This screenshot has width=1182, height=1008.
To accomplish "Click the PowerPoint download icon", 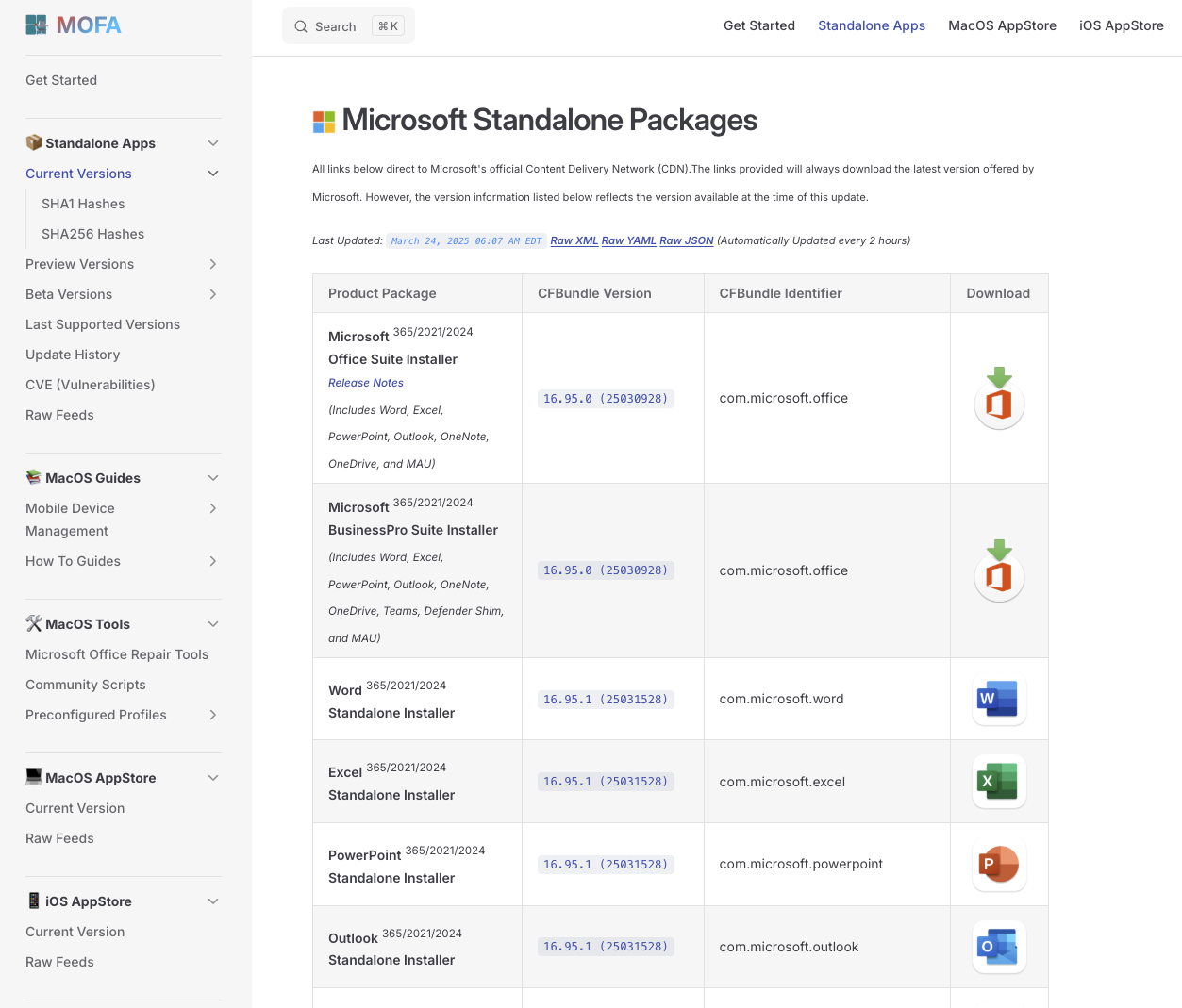I will click(999, 865).
